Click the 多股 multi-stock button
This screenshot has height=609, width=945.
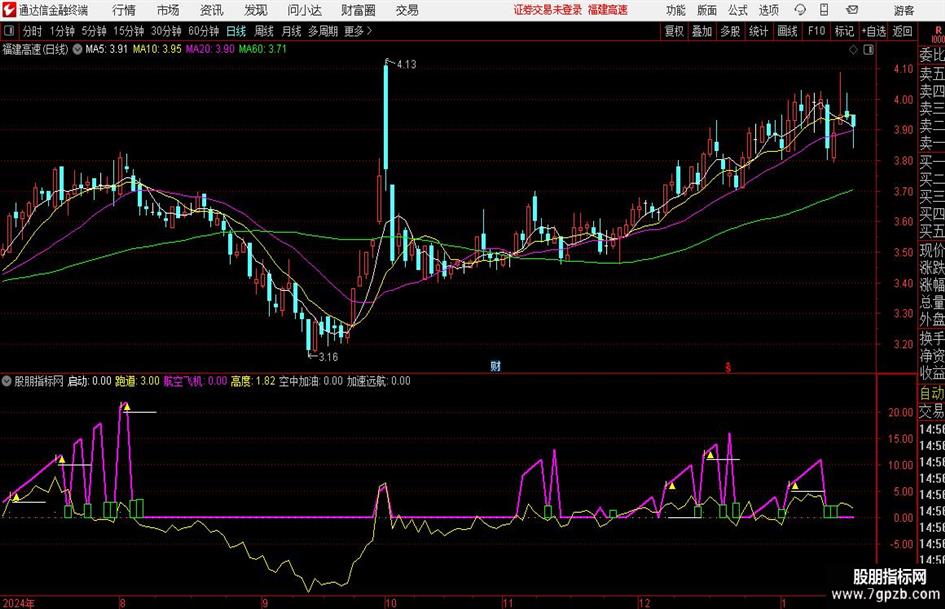pos(730,31)
